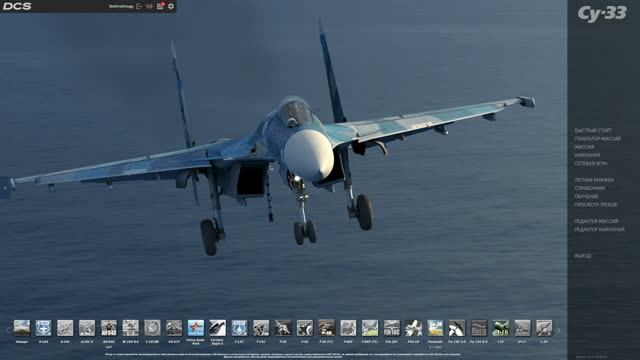640x360 pixels.
Task: Open module manager icon with red badge
Action: pyautogui.click(x=160, y=6)
